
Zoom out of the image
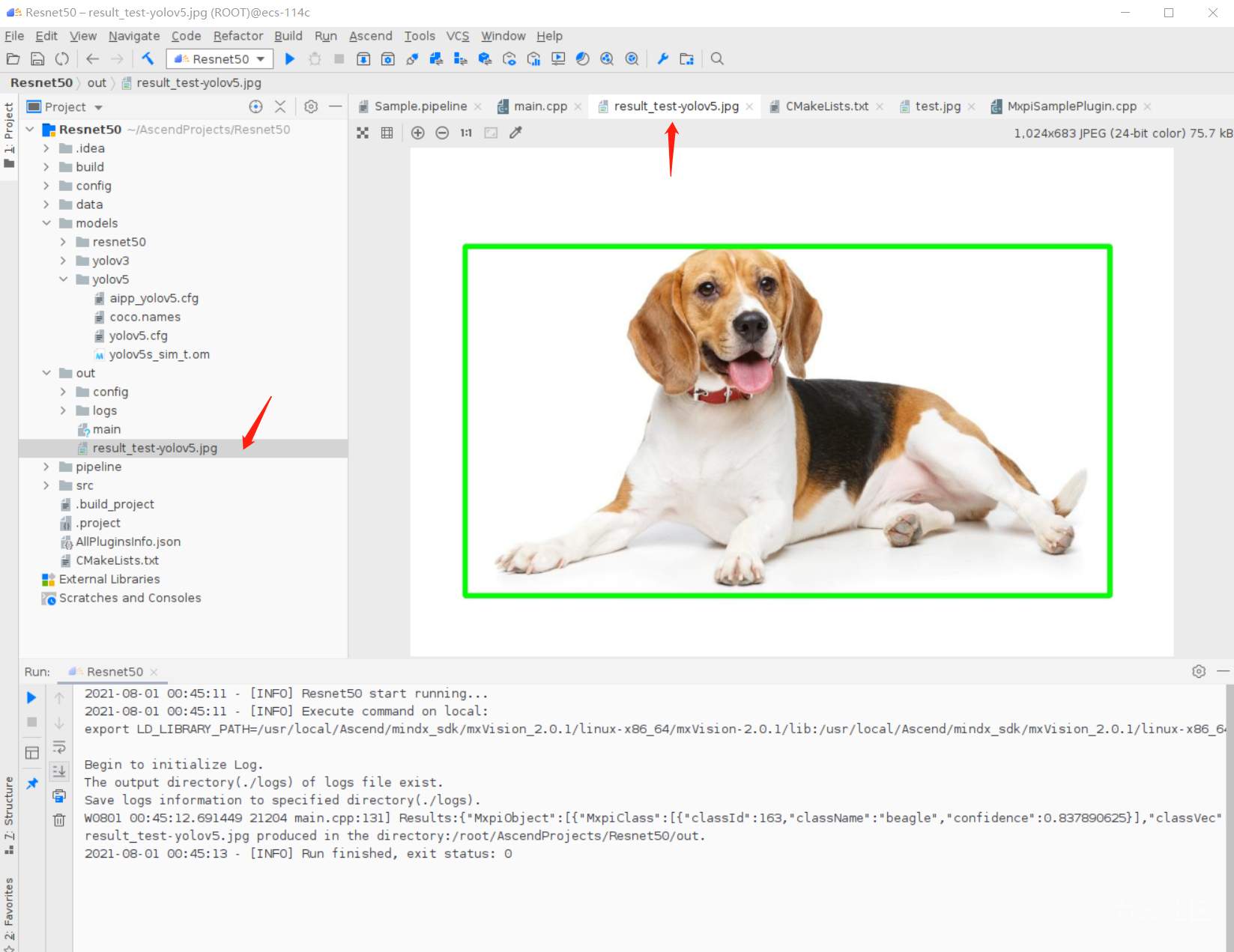(x=442, y=133)
